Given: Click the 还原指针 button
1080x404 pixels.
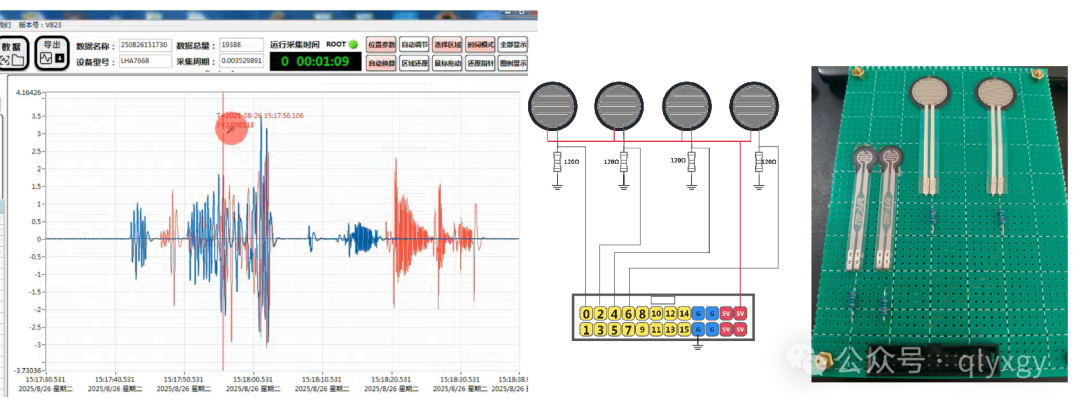Looking at the screenshot, I should coord(480,63).
